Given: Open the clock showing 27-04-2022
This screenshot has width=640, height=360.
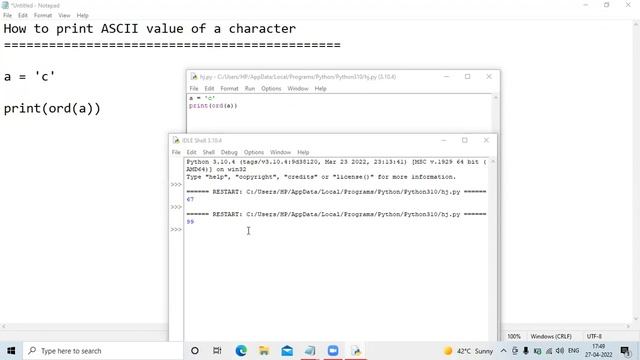Looking at the screenshot, I should click(x=598, y=351).
